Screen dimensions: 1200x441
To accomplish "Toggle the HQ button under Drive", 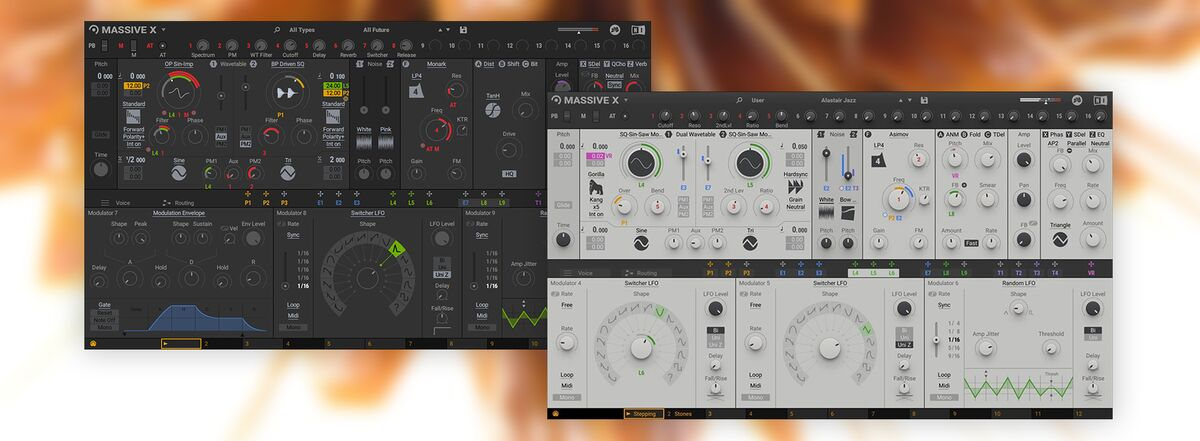I will coord(510,173).
